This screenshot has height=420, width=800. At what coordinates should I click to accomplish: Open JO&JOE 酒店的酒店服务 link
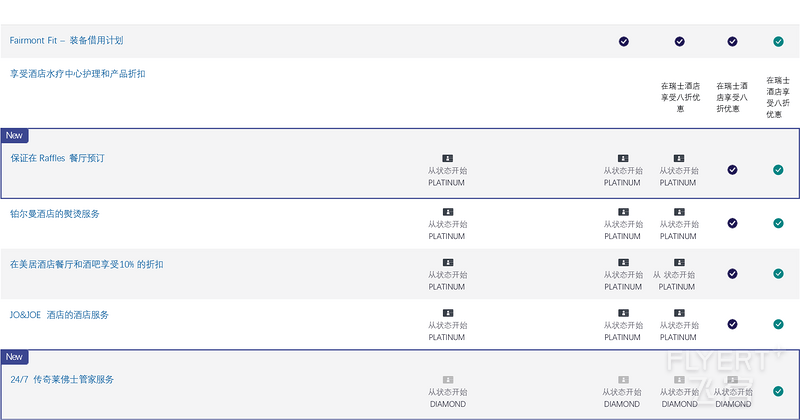(x=59, y=315)
